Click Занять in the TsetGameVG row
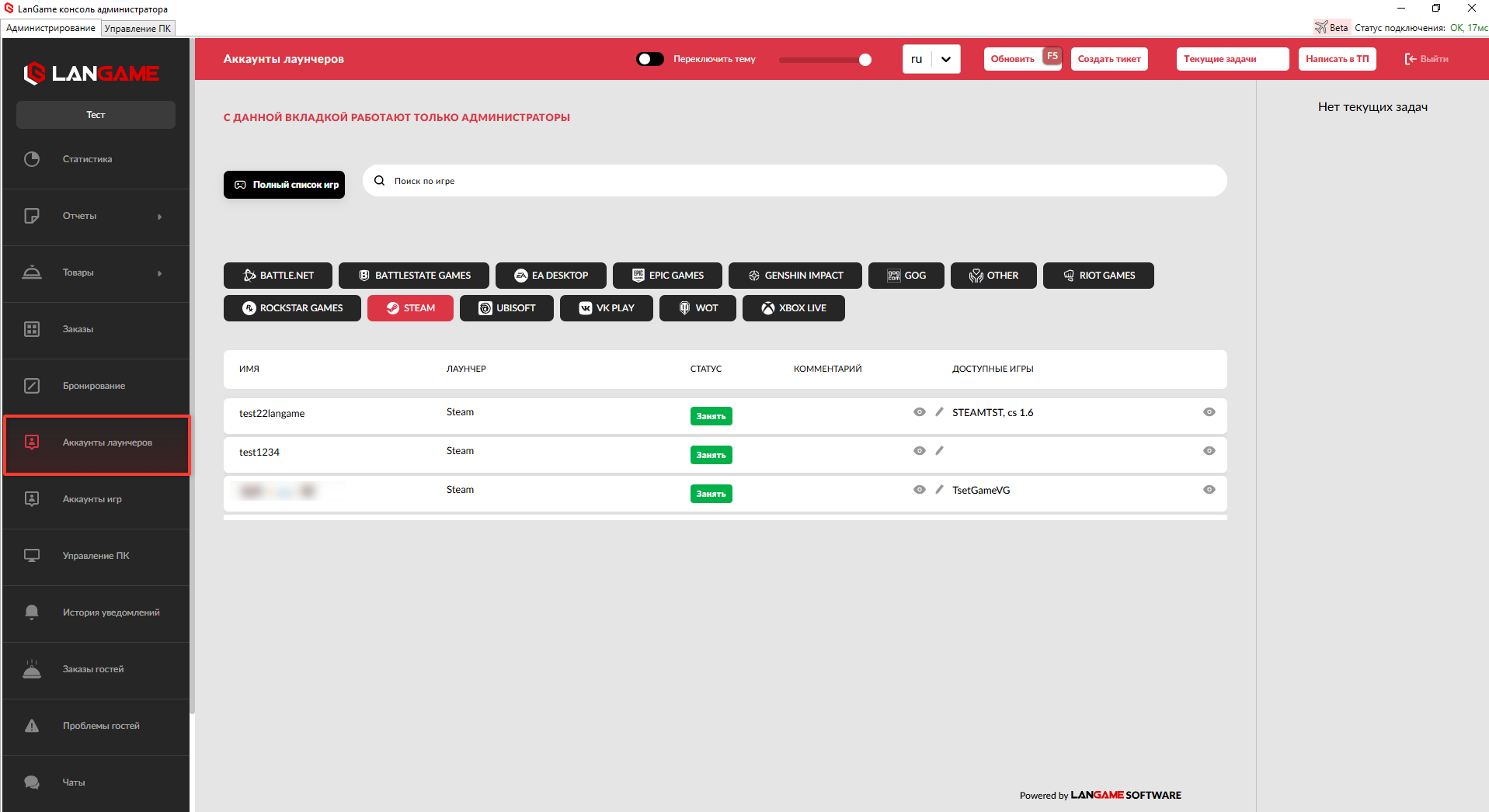The width and height of the screenshot is (1489, 812). pos(711,494)
